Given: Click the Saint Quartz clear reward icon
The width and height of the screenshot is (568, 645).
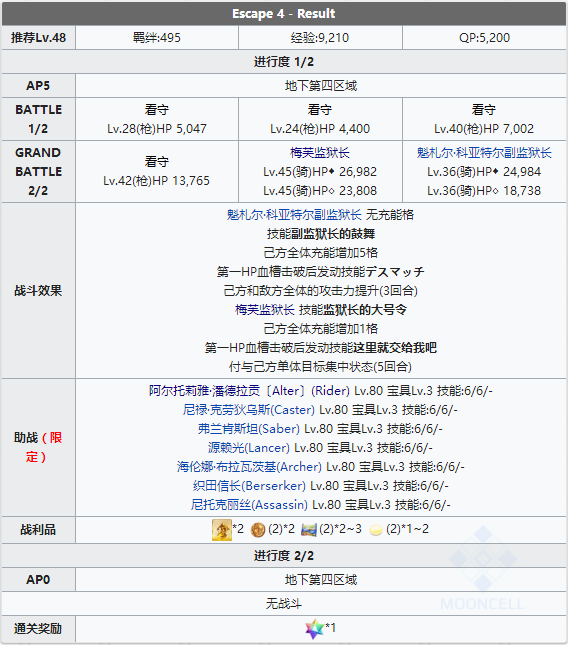Looking at the screenshot, I should point(315,629).
